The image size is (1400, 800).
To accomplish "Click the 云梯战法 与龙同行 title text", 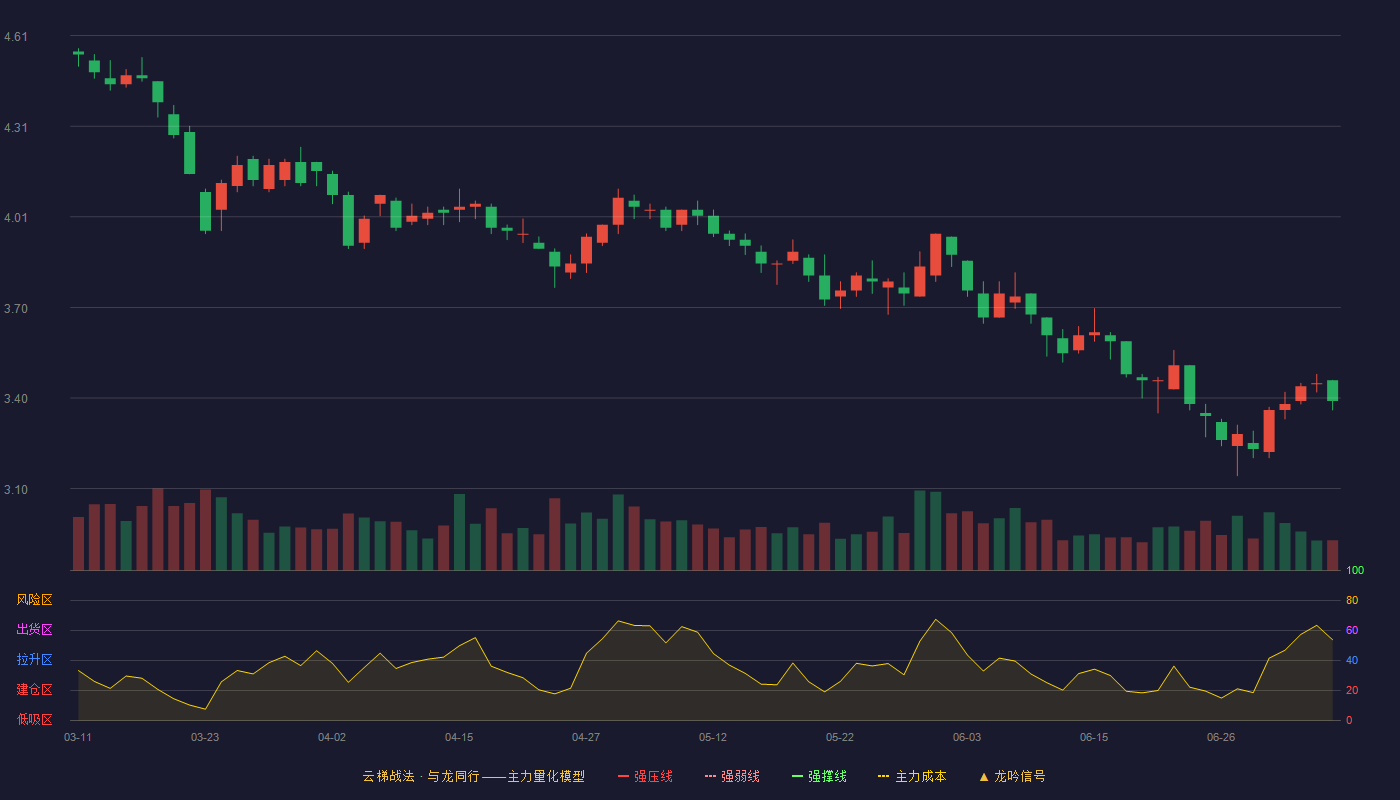I will click(421, 776).
